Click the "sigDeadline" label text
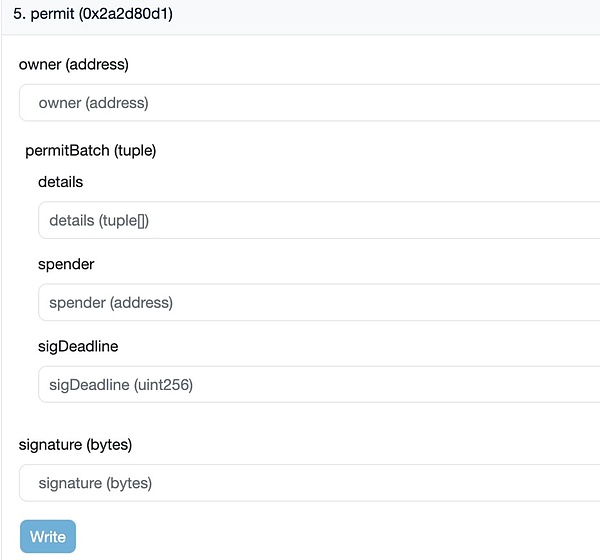The height and width of the screenshot is (560, 600). pos(78,346)
